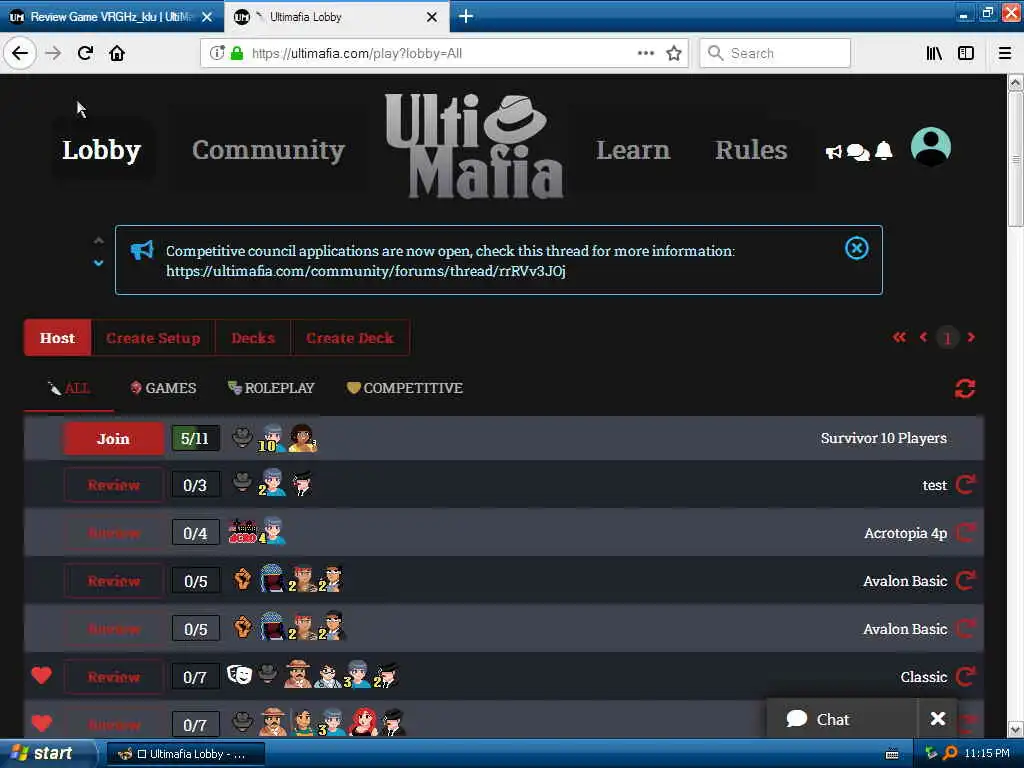Click the UltiMafia logo
This screenshot has height=768, width=1024.
473,146
